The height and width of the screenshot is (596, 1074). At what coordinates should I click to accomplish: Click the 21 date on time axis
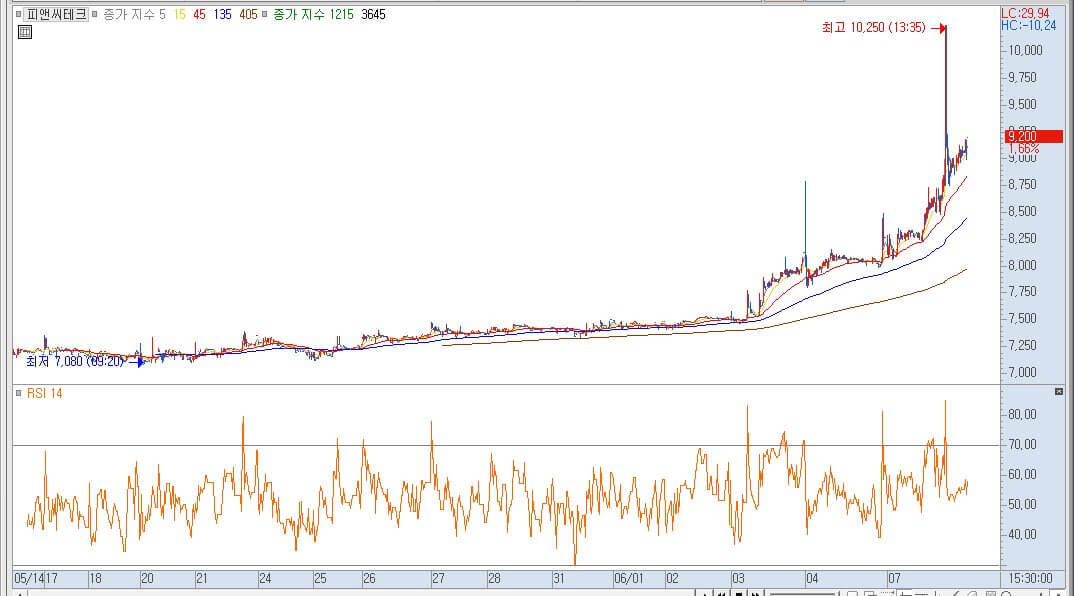tap(201, 579)
